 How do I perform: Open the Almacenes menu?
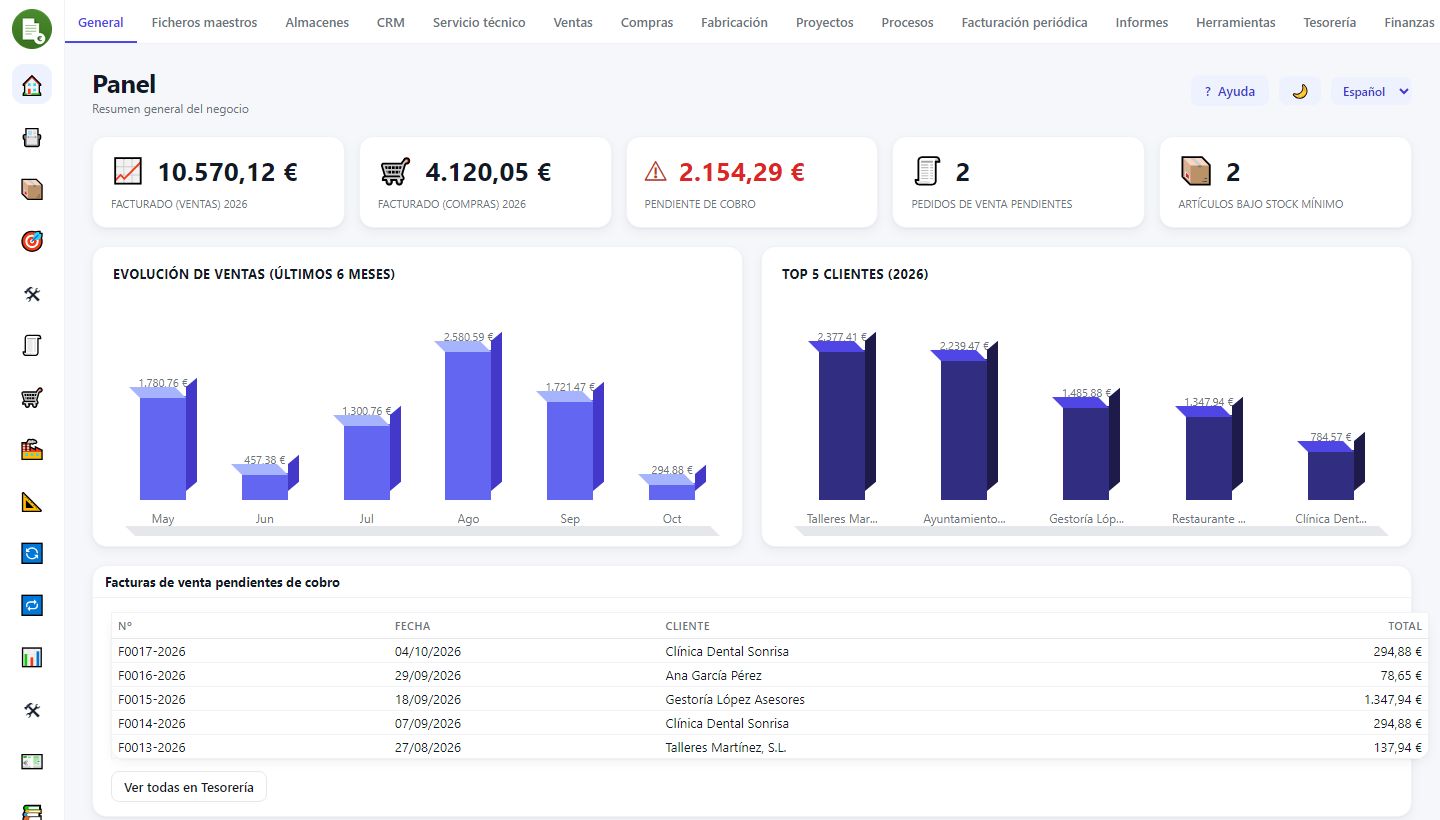(x=317, y=22)
